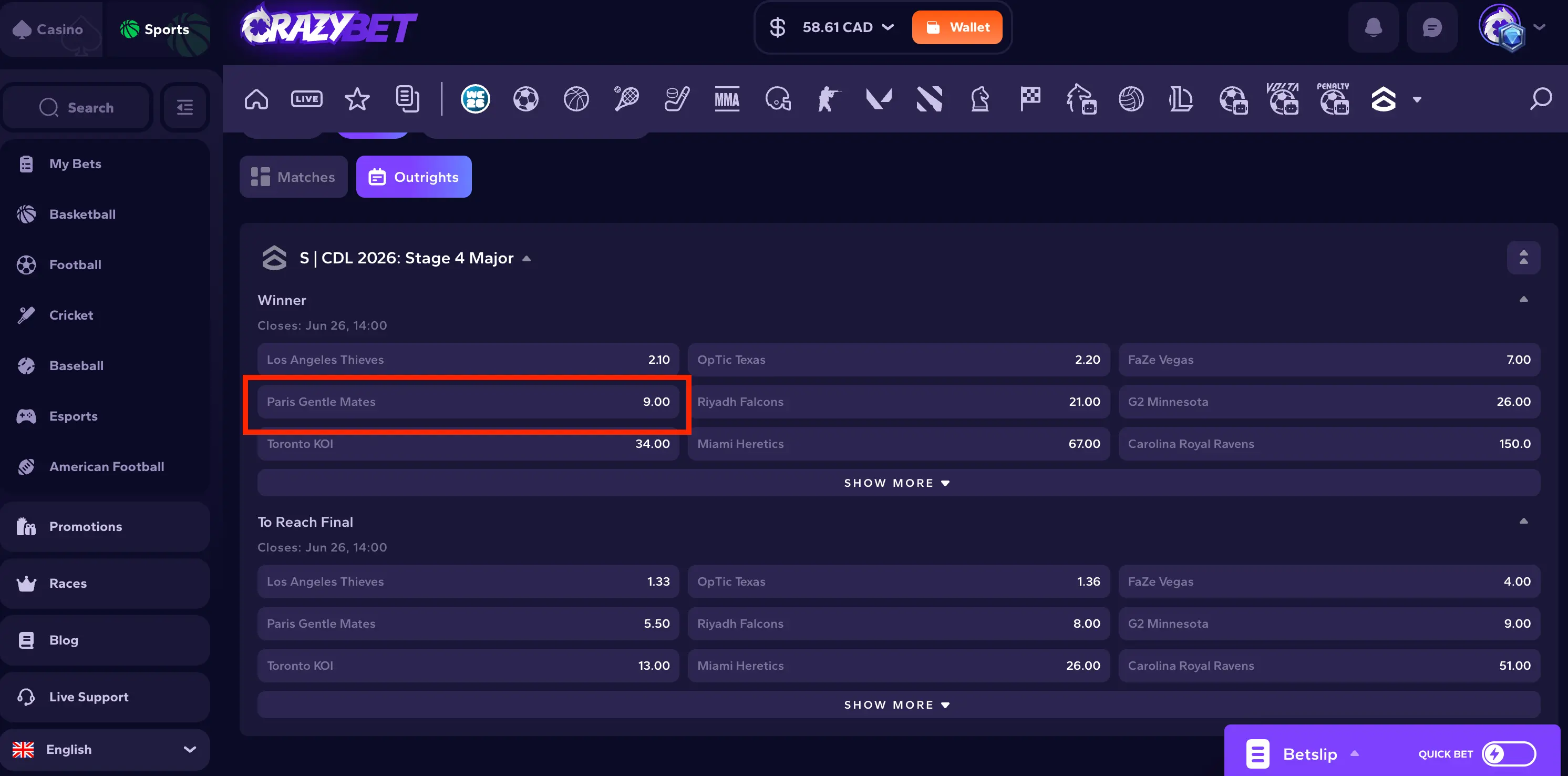Open Esports in sidebar

click(x=105, y=416)
